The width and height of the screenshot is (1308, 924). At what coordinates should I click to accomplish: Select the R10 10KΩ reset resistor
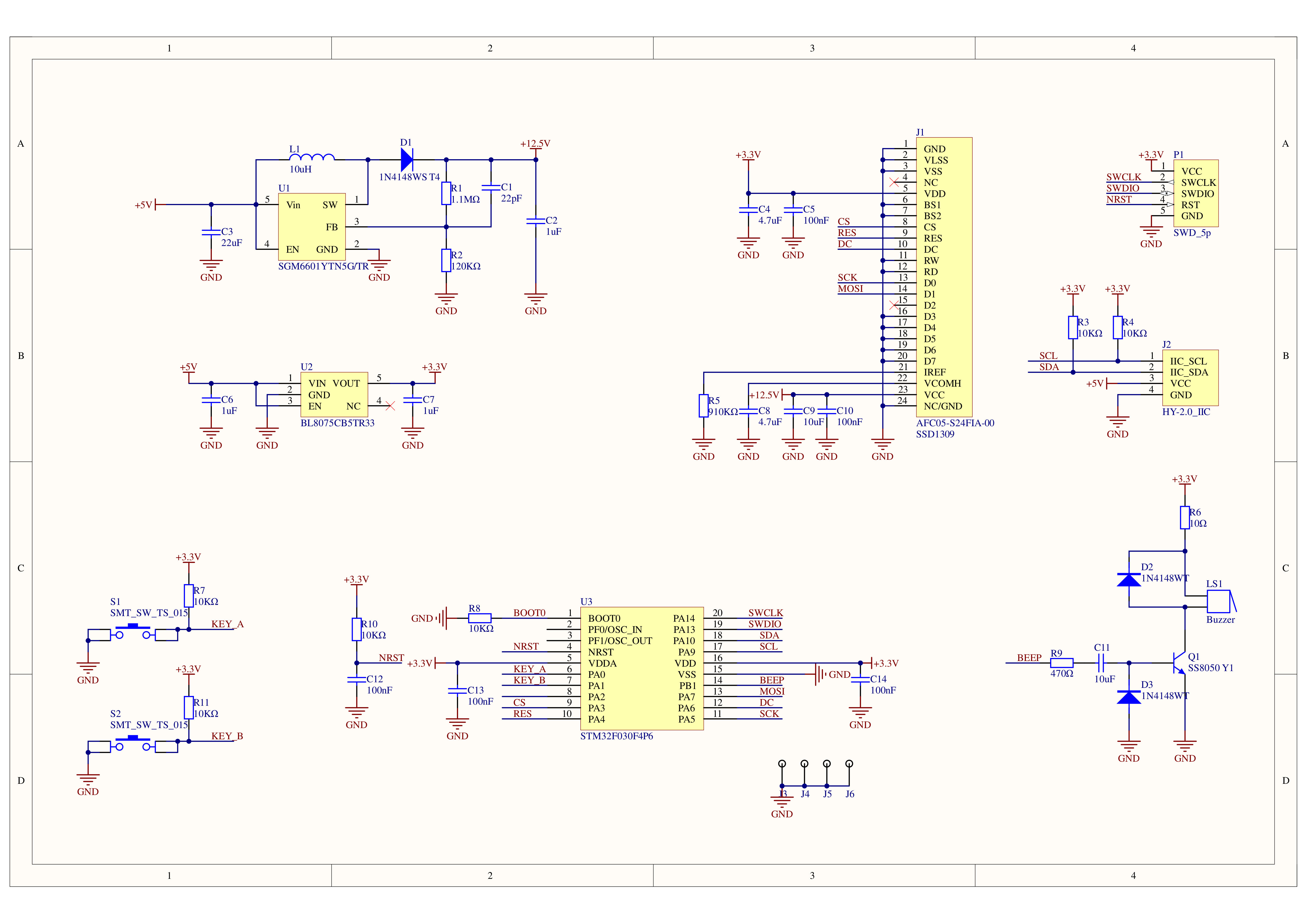coord(357,629)
